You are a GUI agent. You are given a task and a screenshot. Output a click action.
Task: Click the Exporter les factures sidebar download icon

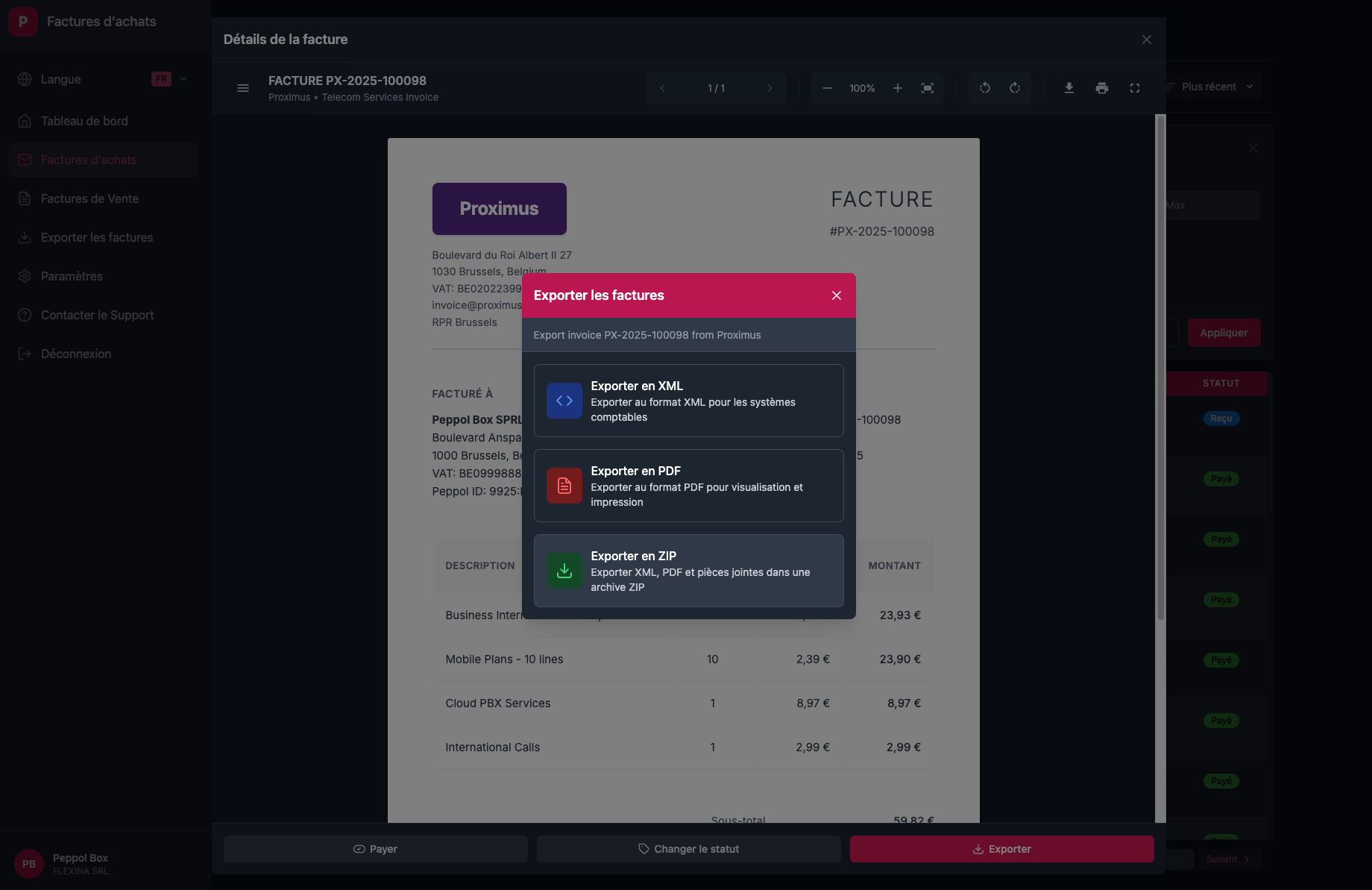click(25, 237)
